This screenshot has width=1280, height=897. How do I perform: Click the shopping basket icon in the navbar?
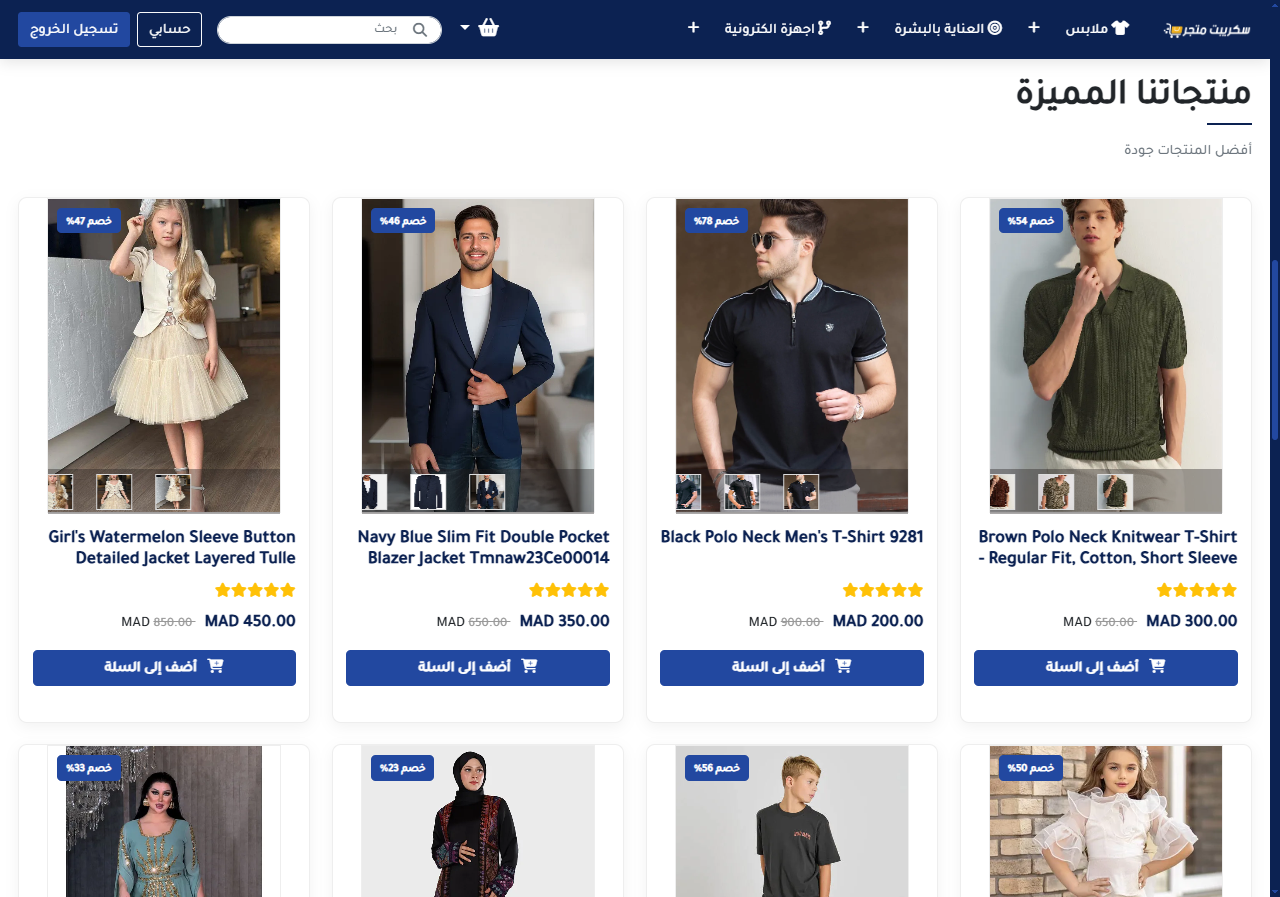point(488,28)
